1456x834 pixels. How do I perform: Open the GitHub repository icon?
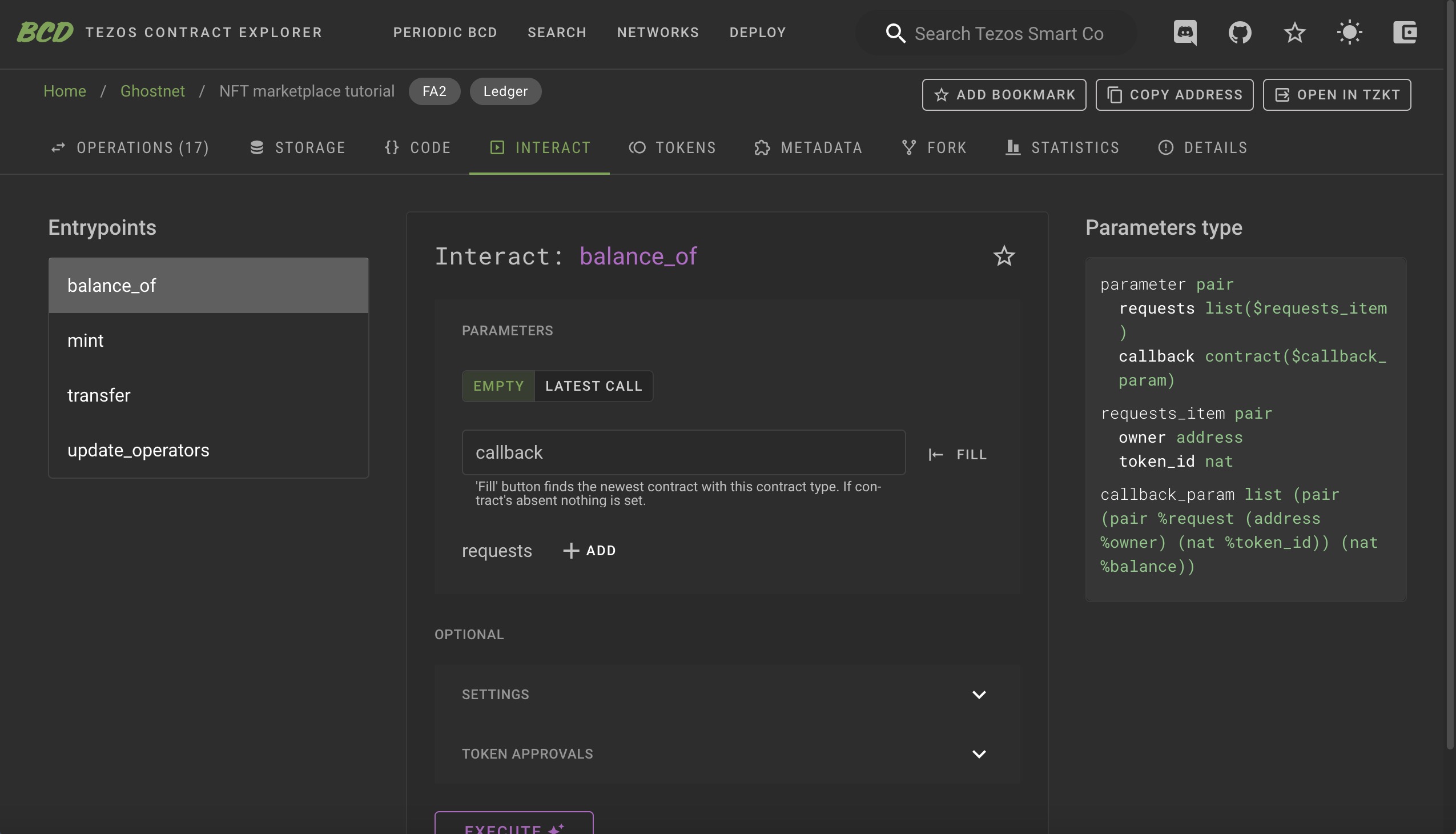tap(1240, 33)
